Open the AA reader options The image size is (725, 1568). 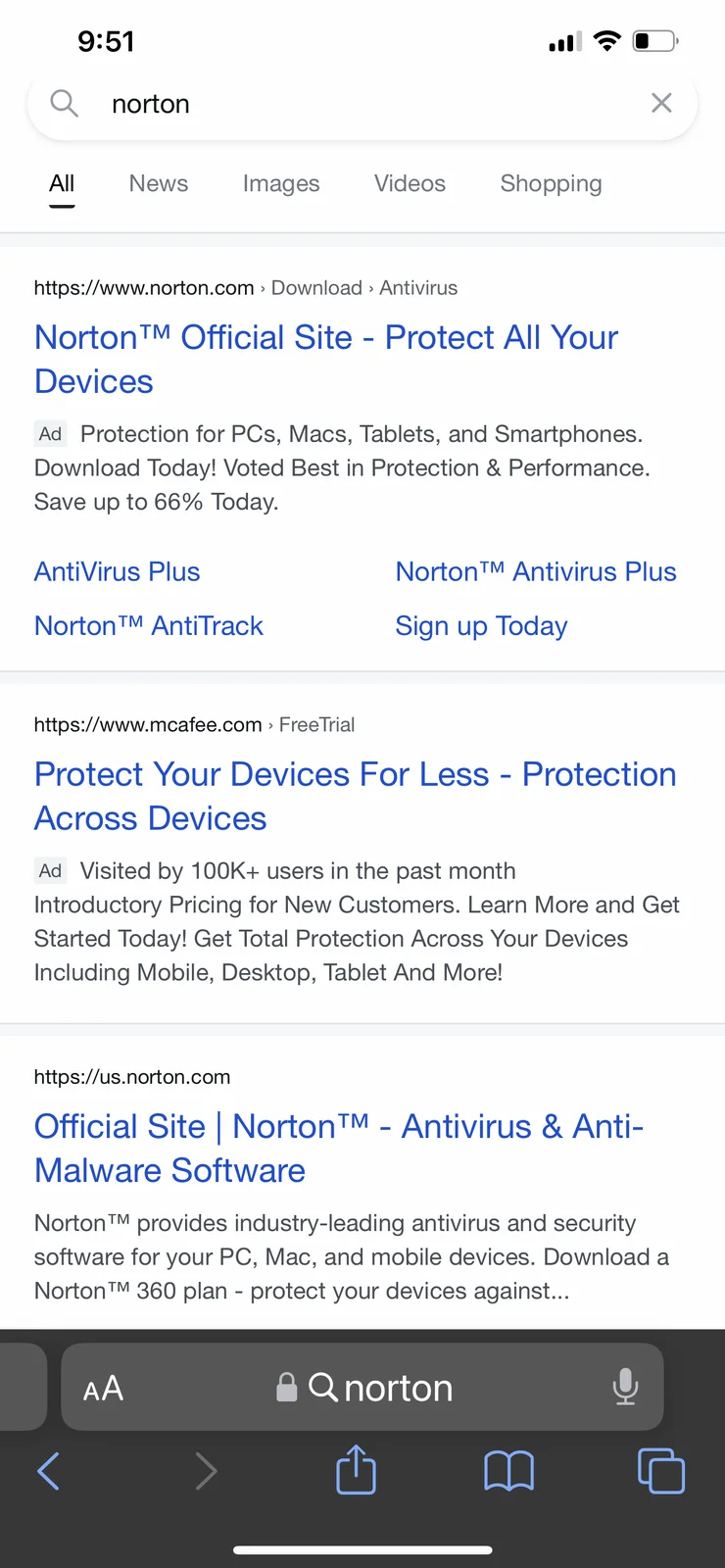coord(103,1388)
